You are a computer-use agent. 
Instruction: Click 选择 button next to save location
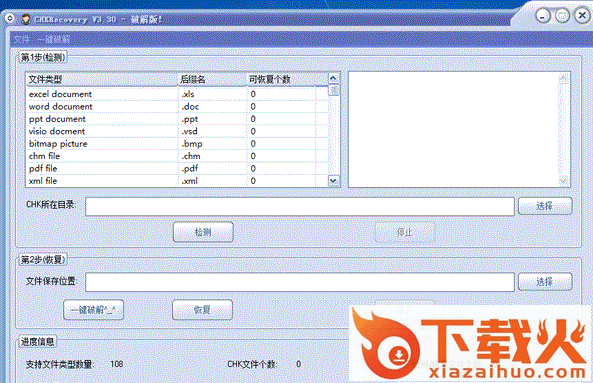point(545,282)
